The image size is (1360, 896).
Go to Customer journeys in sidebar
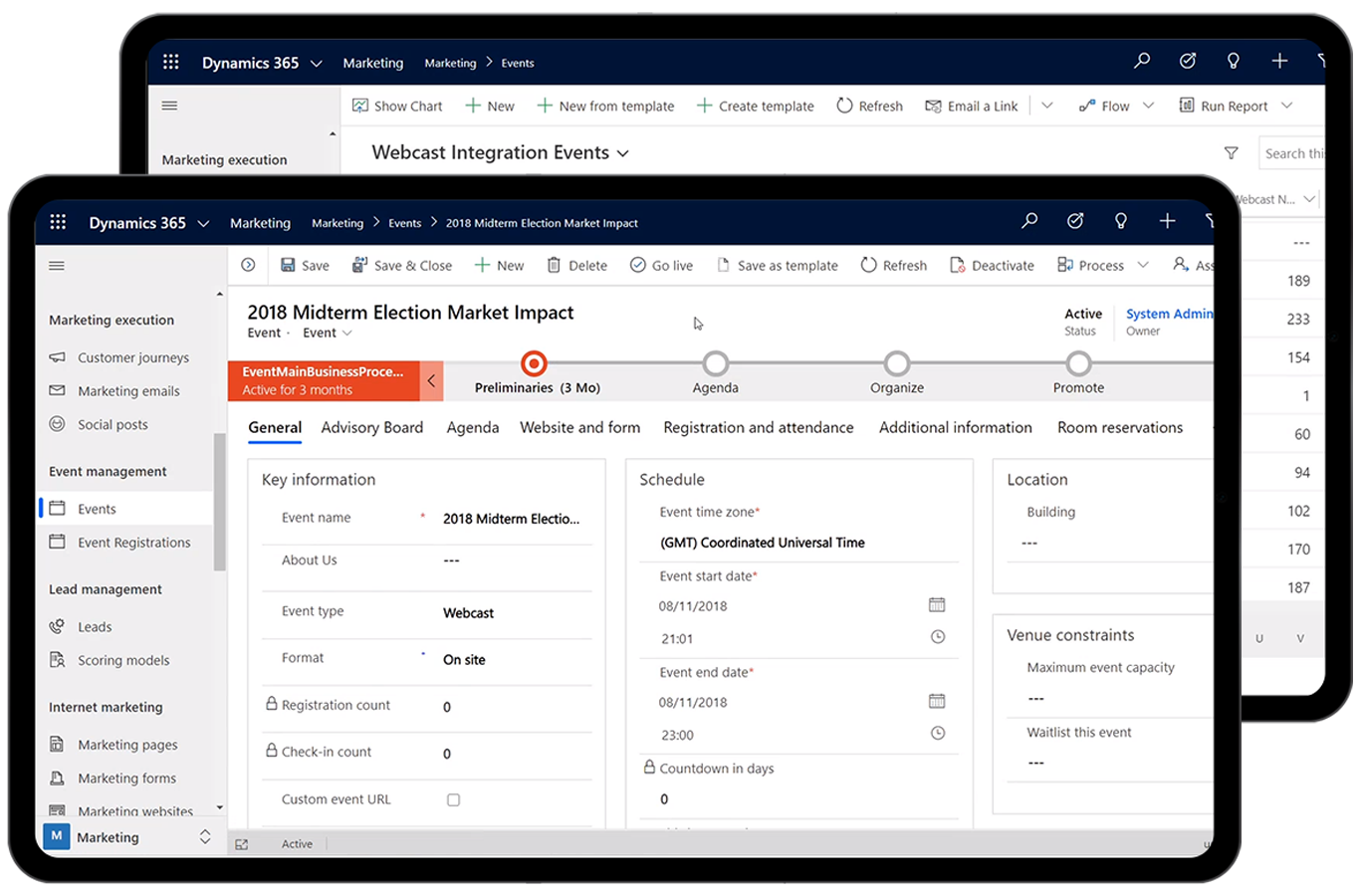[132, 357]
